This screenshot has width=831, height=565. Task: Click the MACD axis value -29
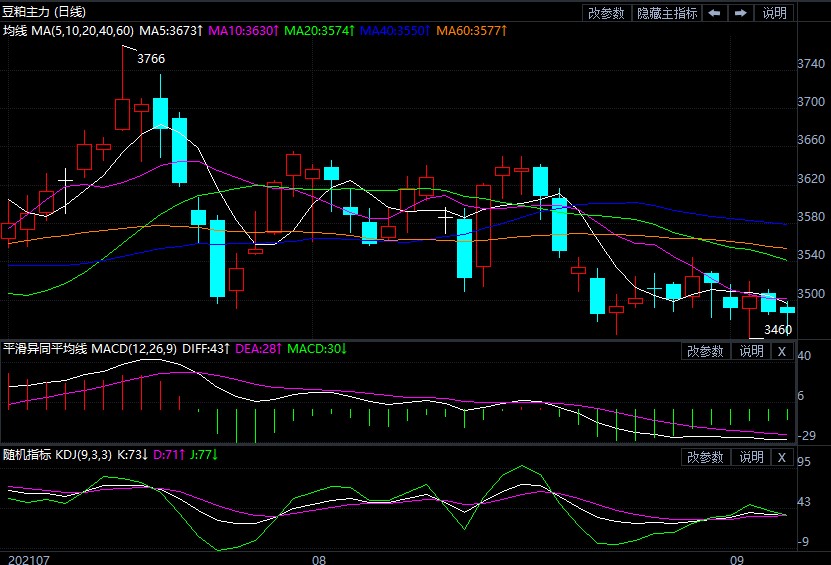click(x=807, y=436)
